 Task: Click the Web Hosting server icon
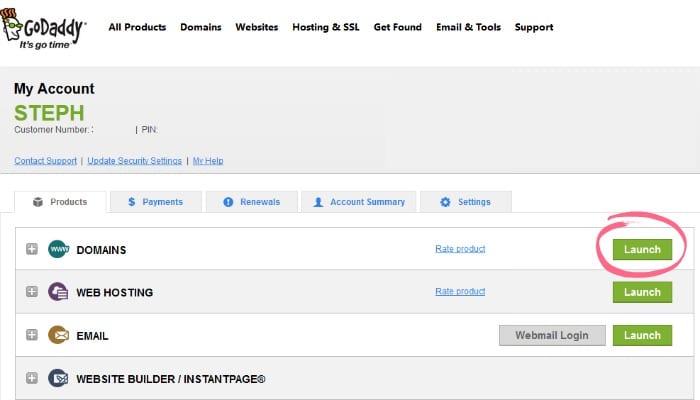coord(58,292)
